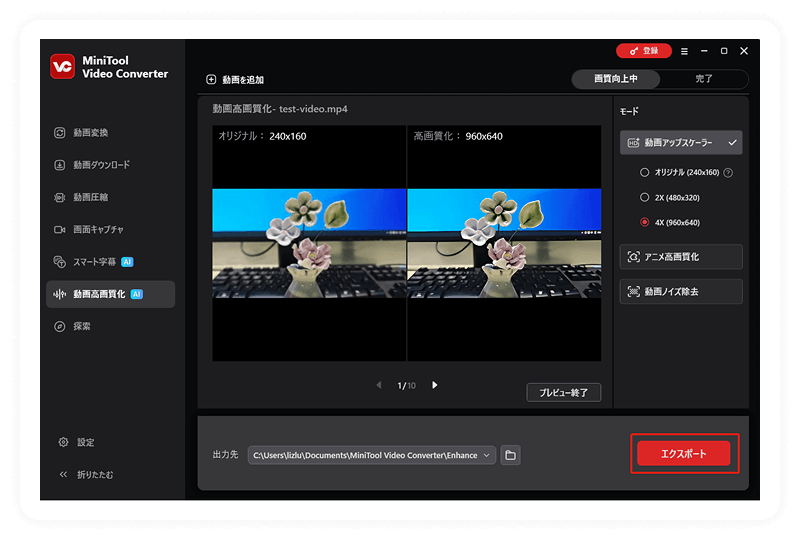Click the 1/10 frame counter
Viewport: 800px width, 540px height.
[407, 385]
